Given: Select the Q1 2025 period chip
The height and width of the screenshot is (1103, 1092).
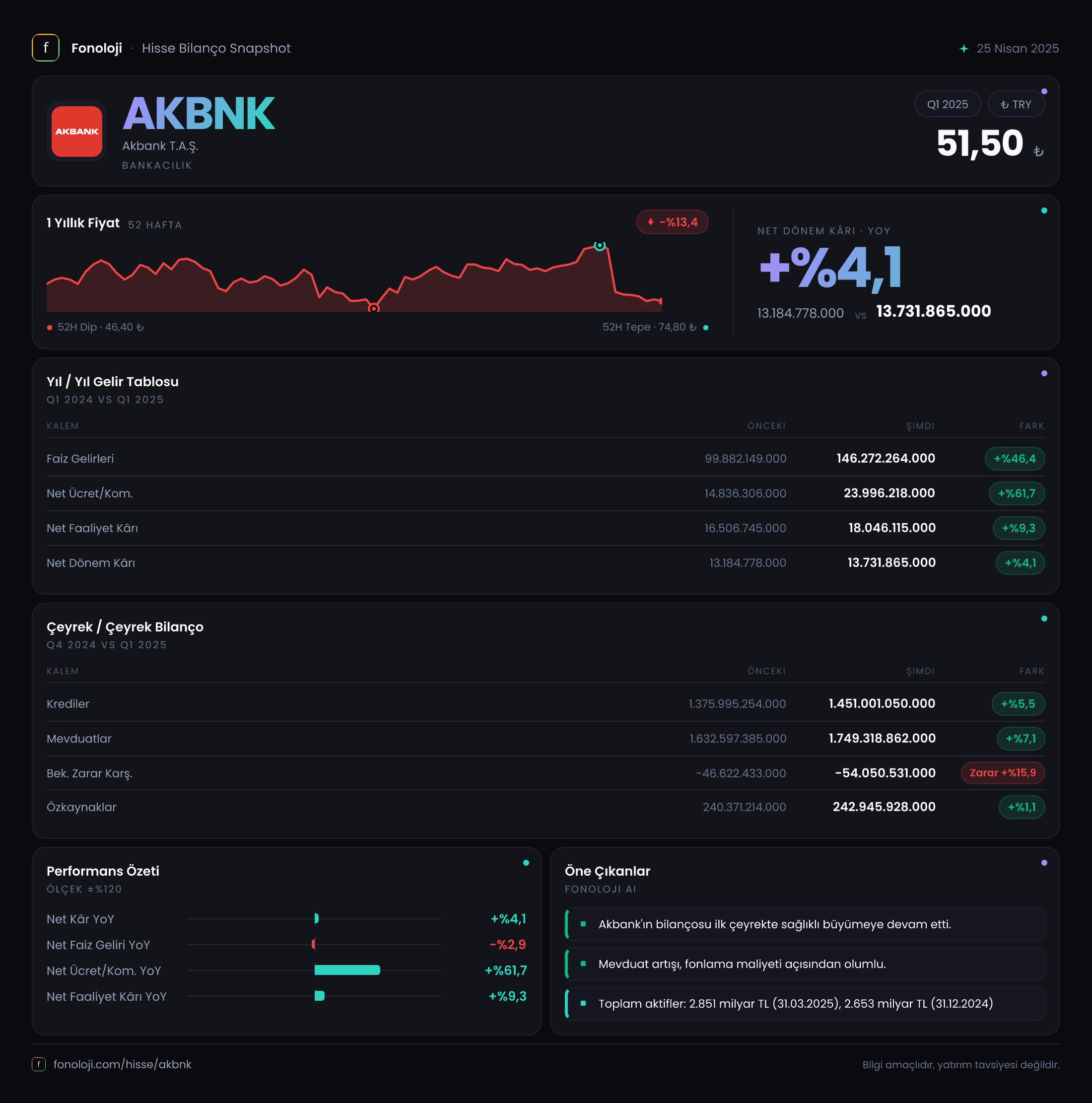Looking at the screenshot, I should [x=948, y=104].
